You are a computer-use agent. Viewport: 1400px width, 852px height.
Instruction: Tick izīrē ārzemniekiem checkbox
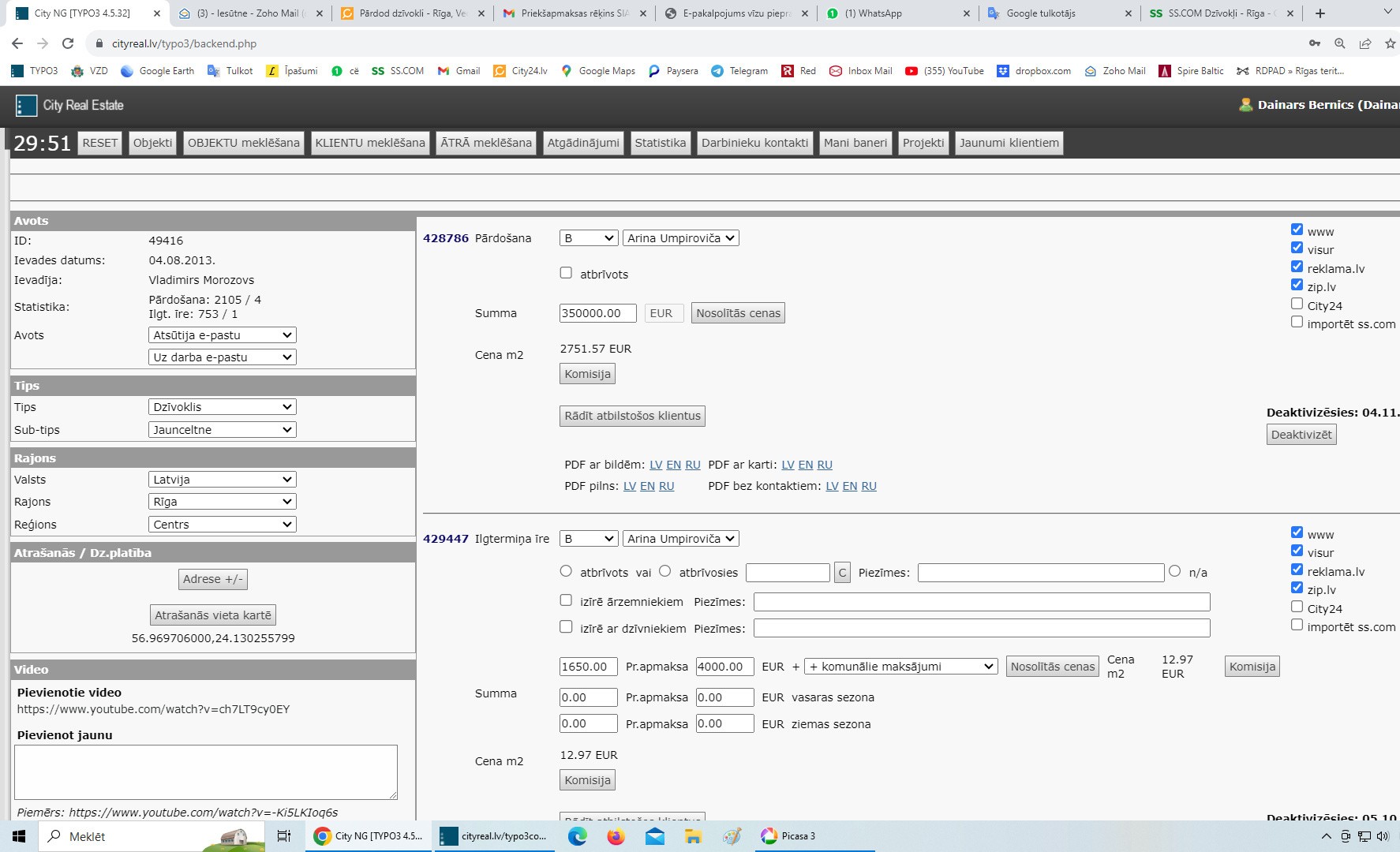[x=566, y=600]
